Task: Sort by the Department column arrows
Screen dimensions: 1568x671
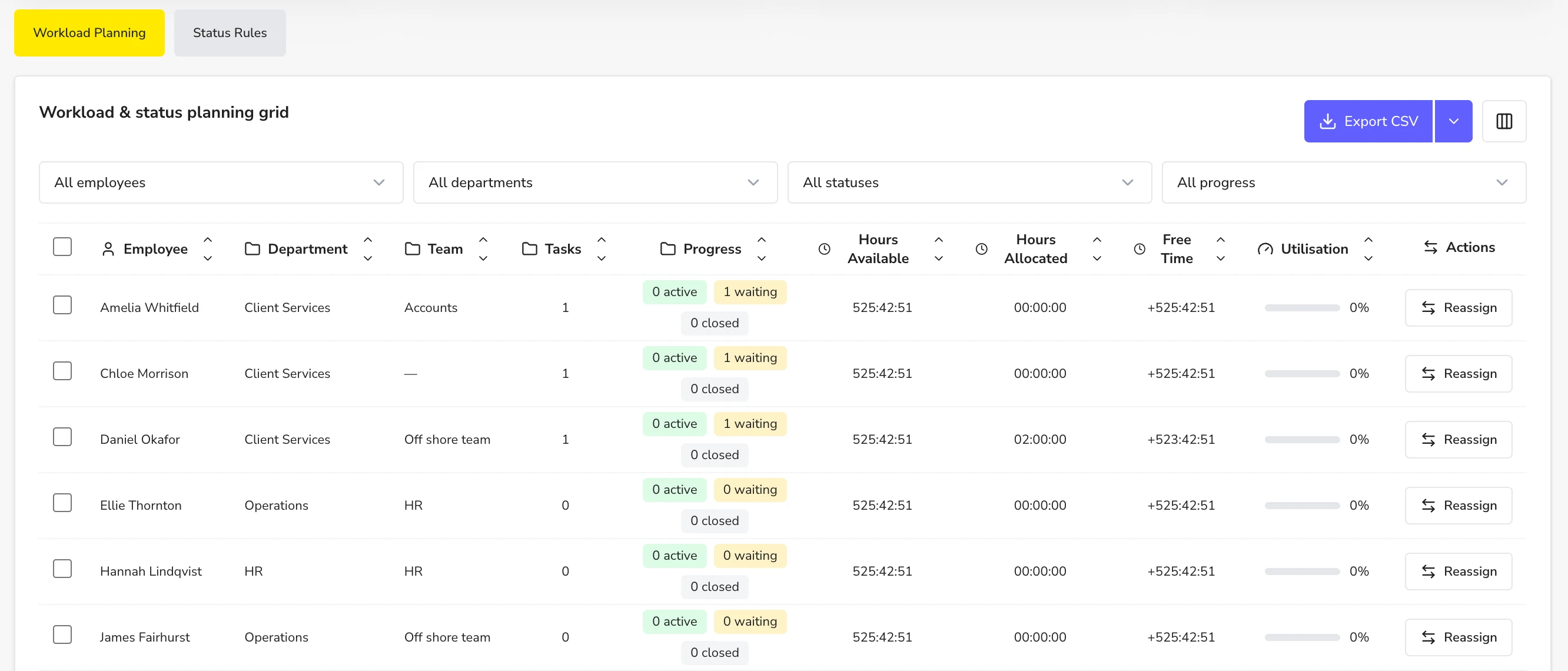Action: 368,248
